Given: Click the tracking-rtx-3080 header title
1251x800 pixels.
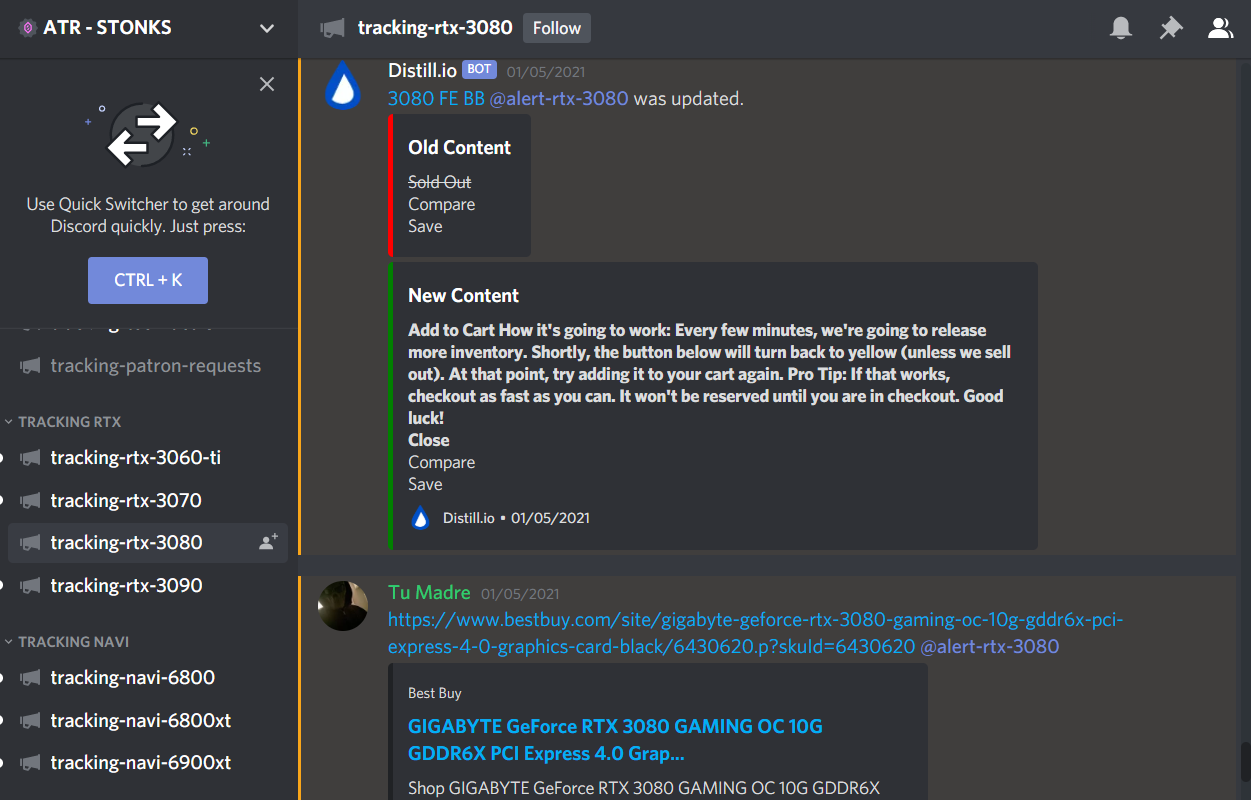Looking at the screenshot, I should click(x=435, y=28).
